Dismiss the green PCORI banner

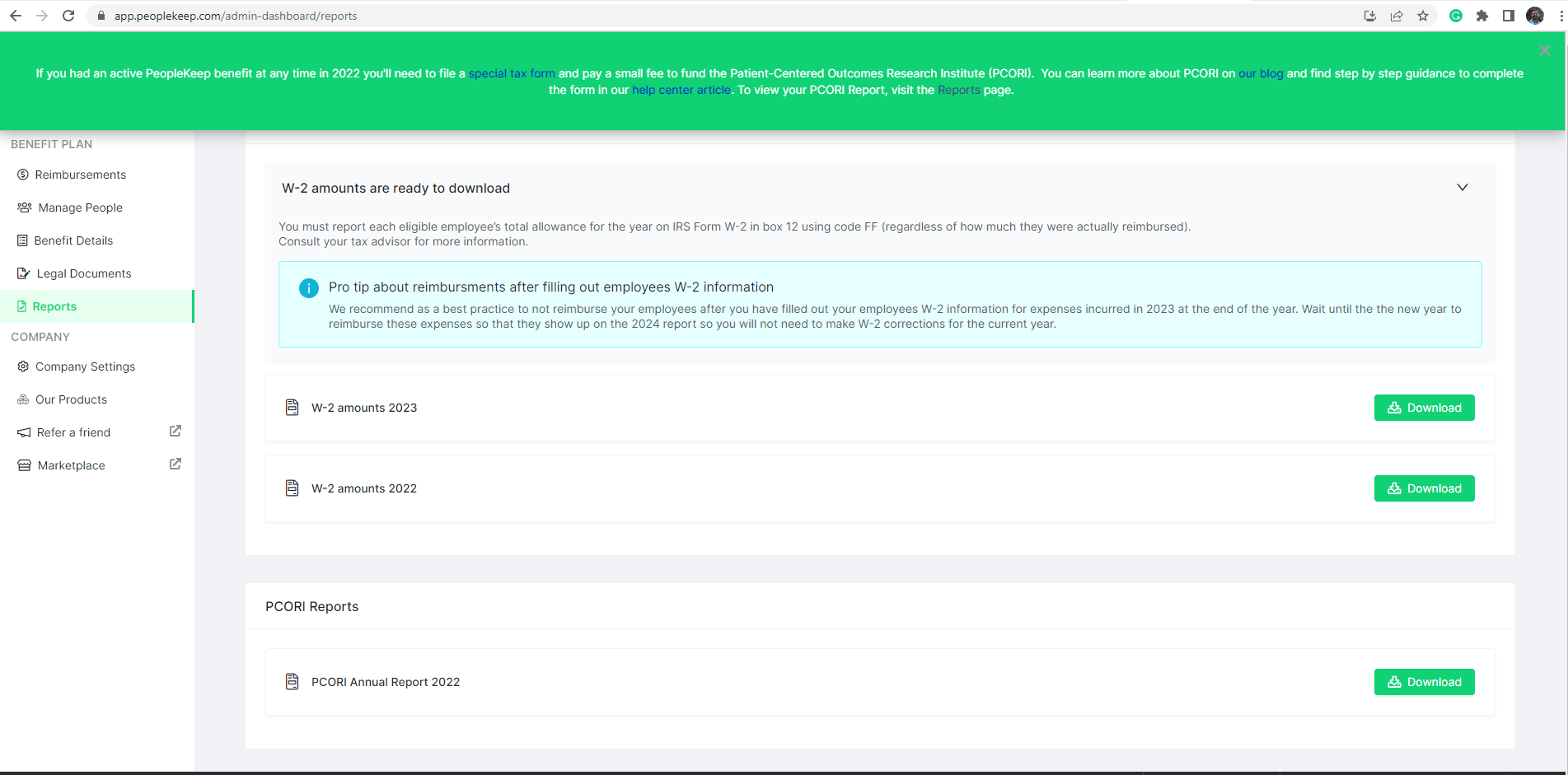click(x=1545, y=51)
